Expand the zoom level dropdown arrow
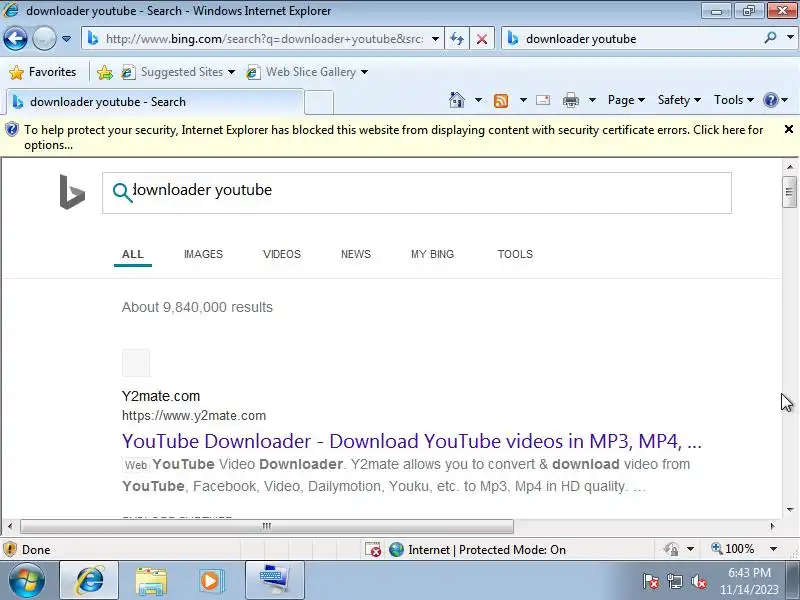The image size is (800, 600). (x=773, y=549)
